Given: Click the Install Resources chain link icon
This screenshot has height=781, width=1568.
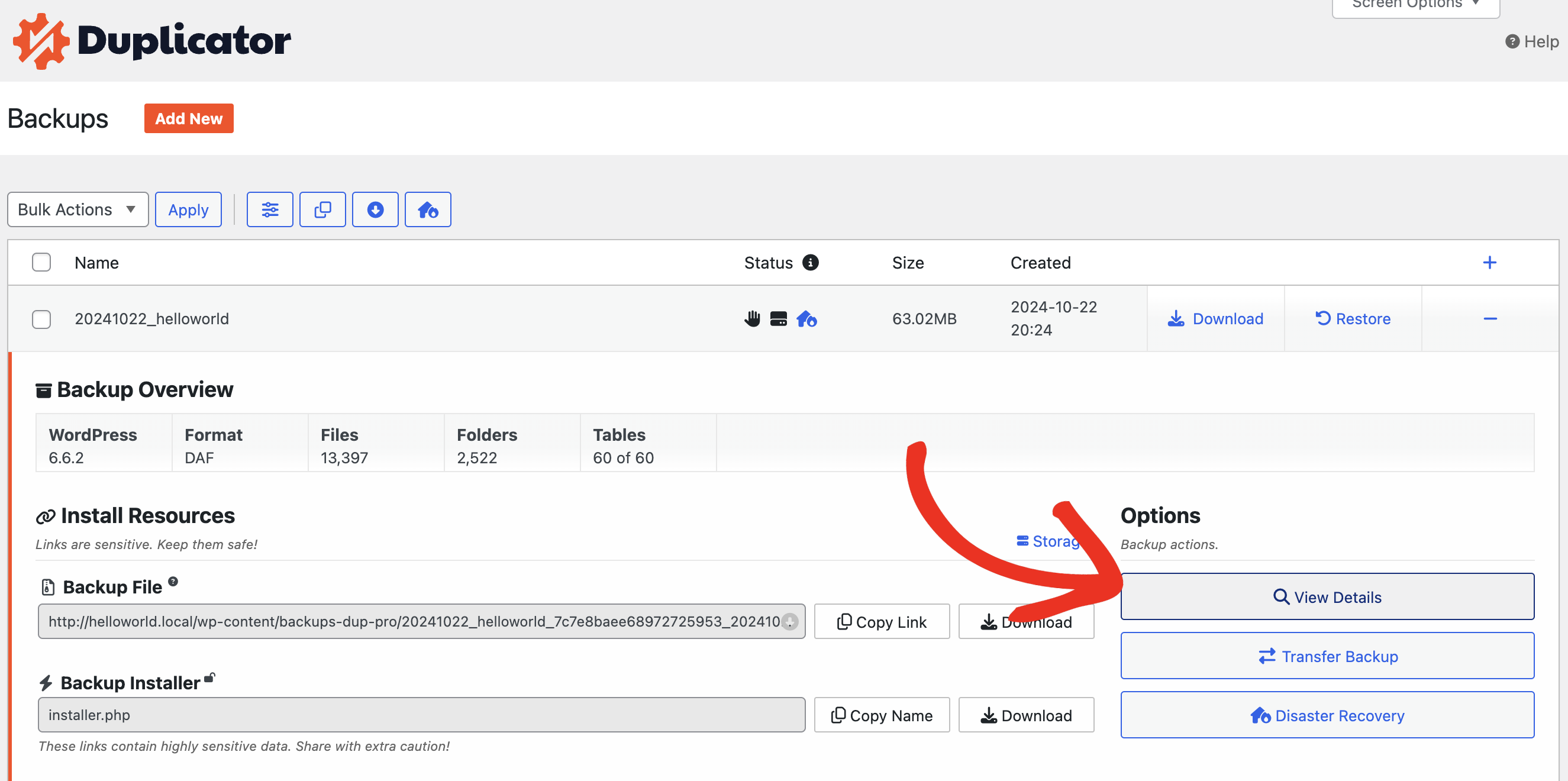Looking at the screenshot, I should click(x=46, y=516).
